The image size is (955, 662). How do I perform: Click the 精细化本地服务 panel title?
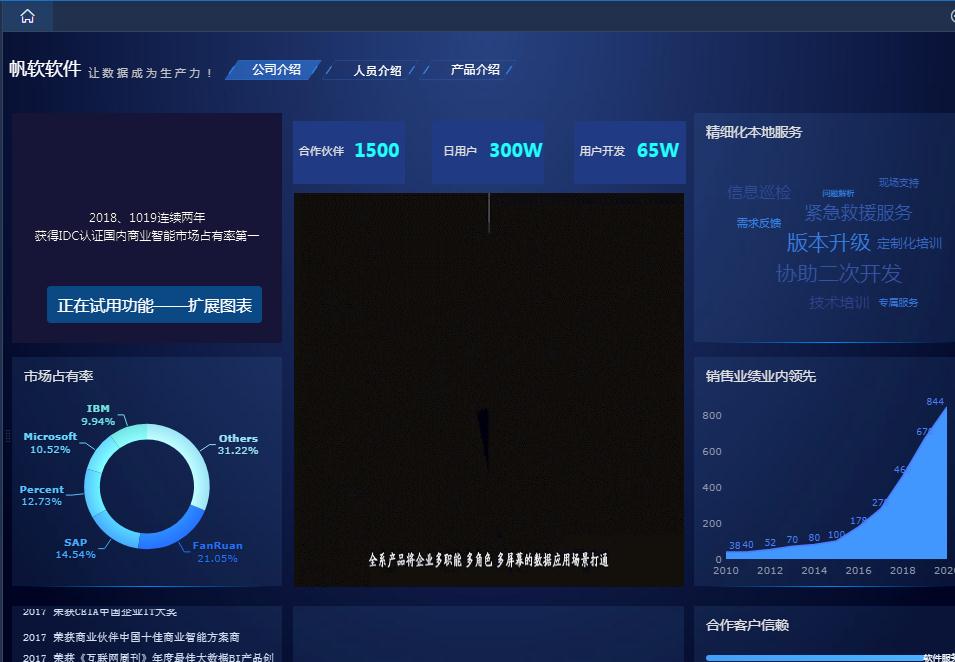click(x=753, y=132)
